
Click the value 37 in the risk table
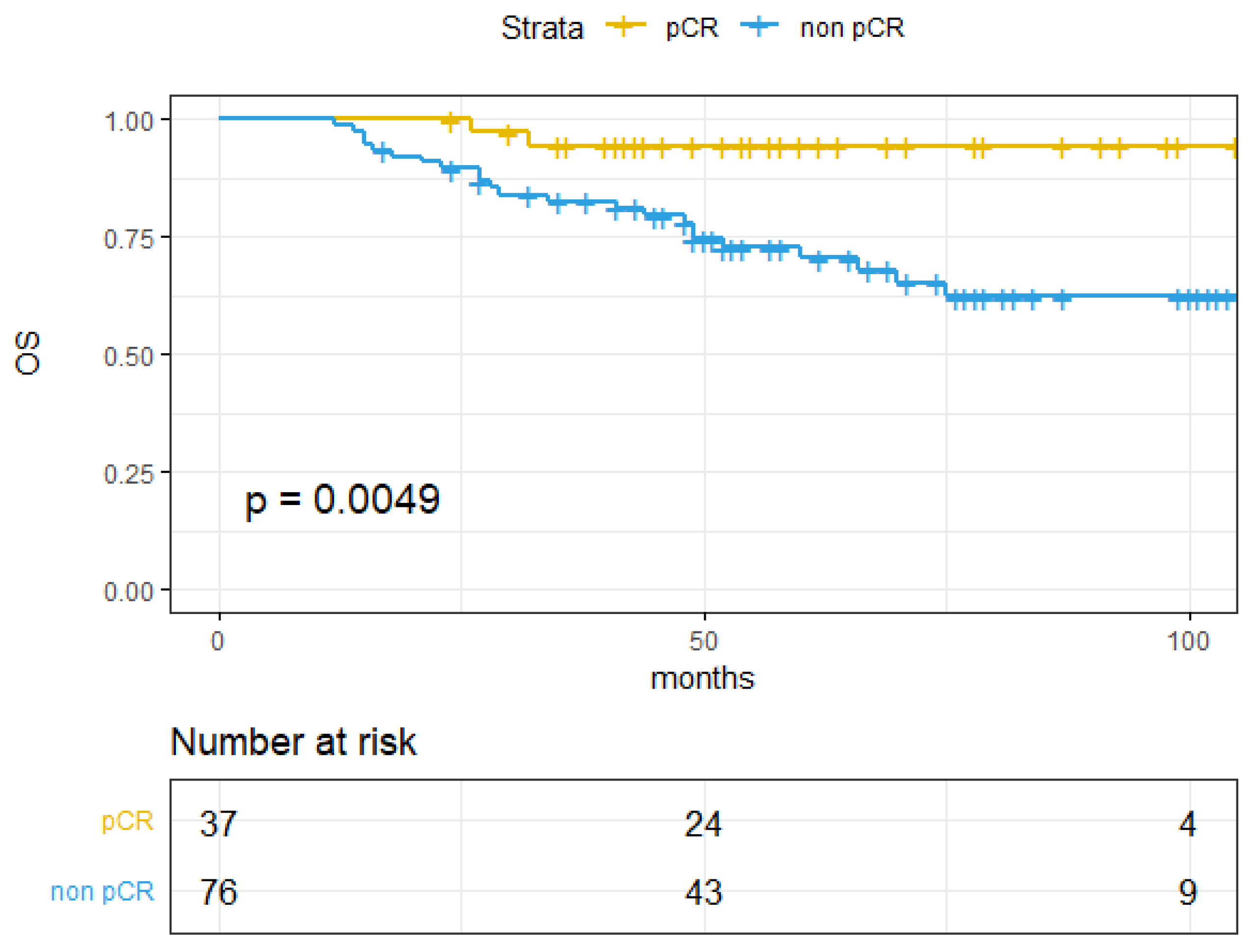tap(218, 823)
